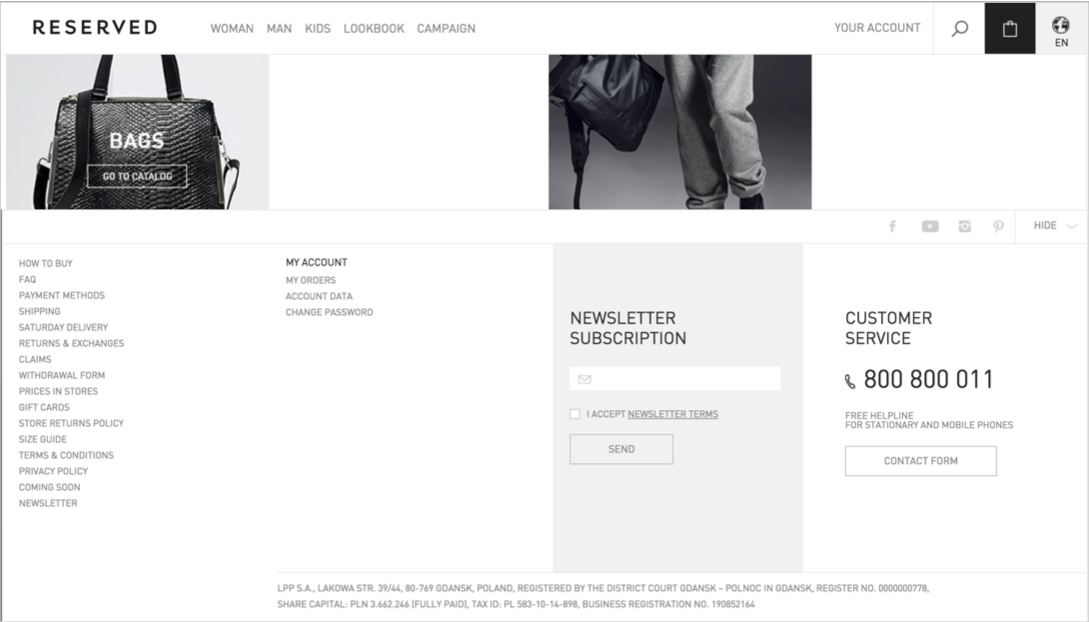Open the CONTACT FORM button

pos(920,461)
